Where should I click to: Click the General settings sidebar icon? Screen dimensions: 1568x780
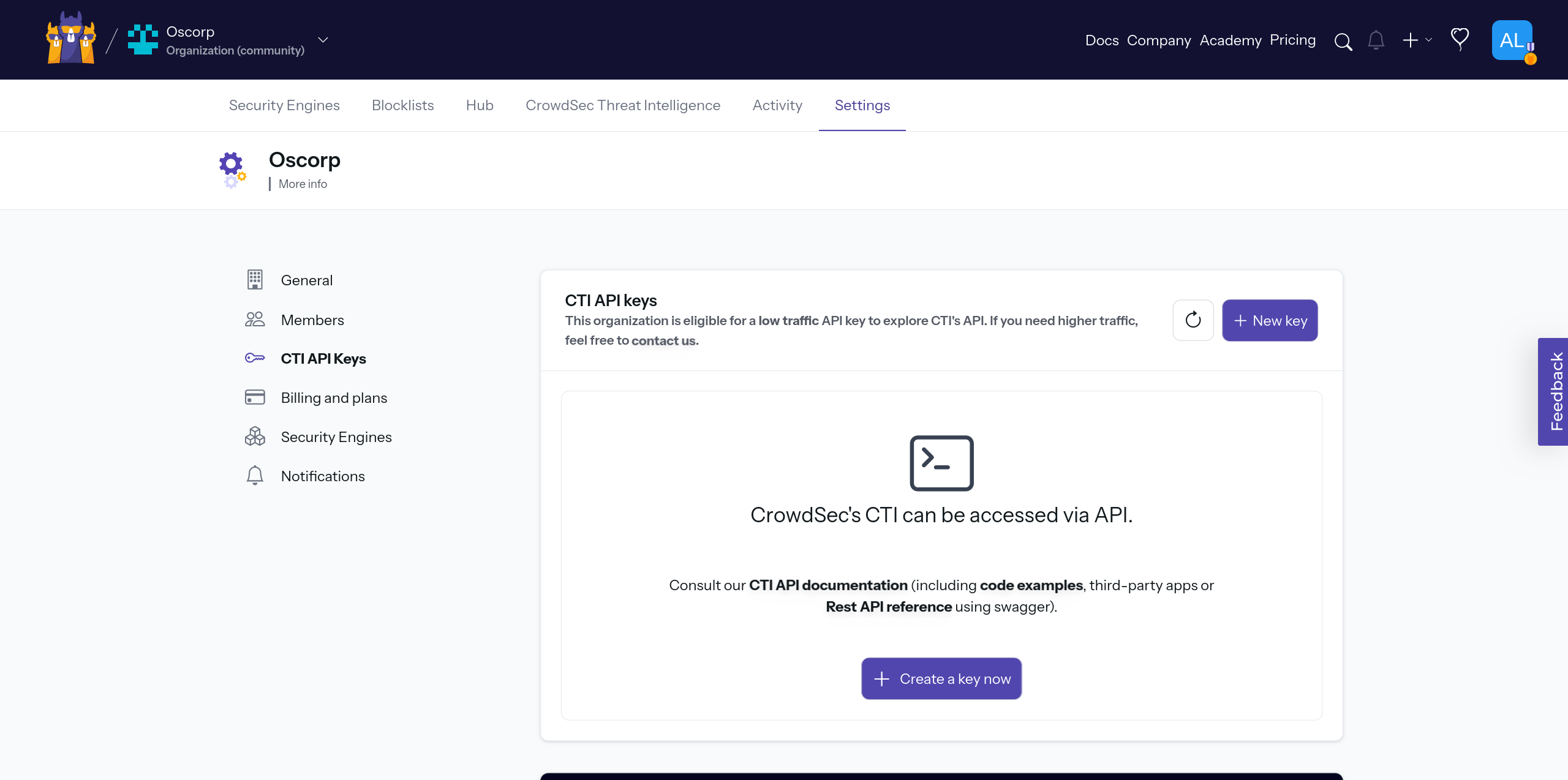coord(255,280)
